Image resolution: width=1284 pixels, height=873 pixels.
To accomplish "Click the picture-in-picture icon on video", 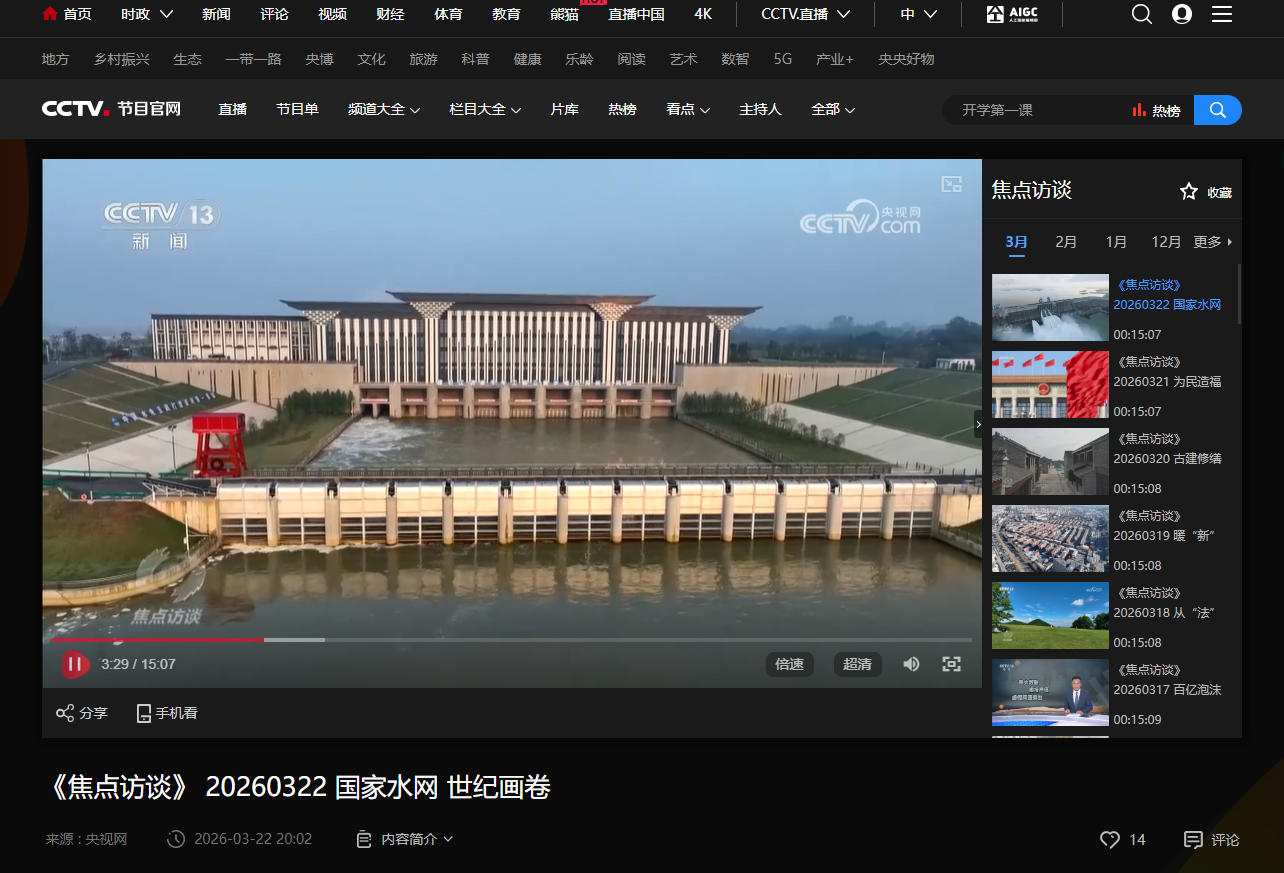I will coord(951,184).
